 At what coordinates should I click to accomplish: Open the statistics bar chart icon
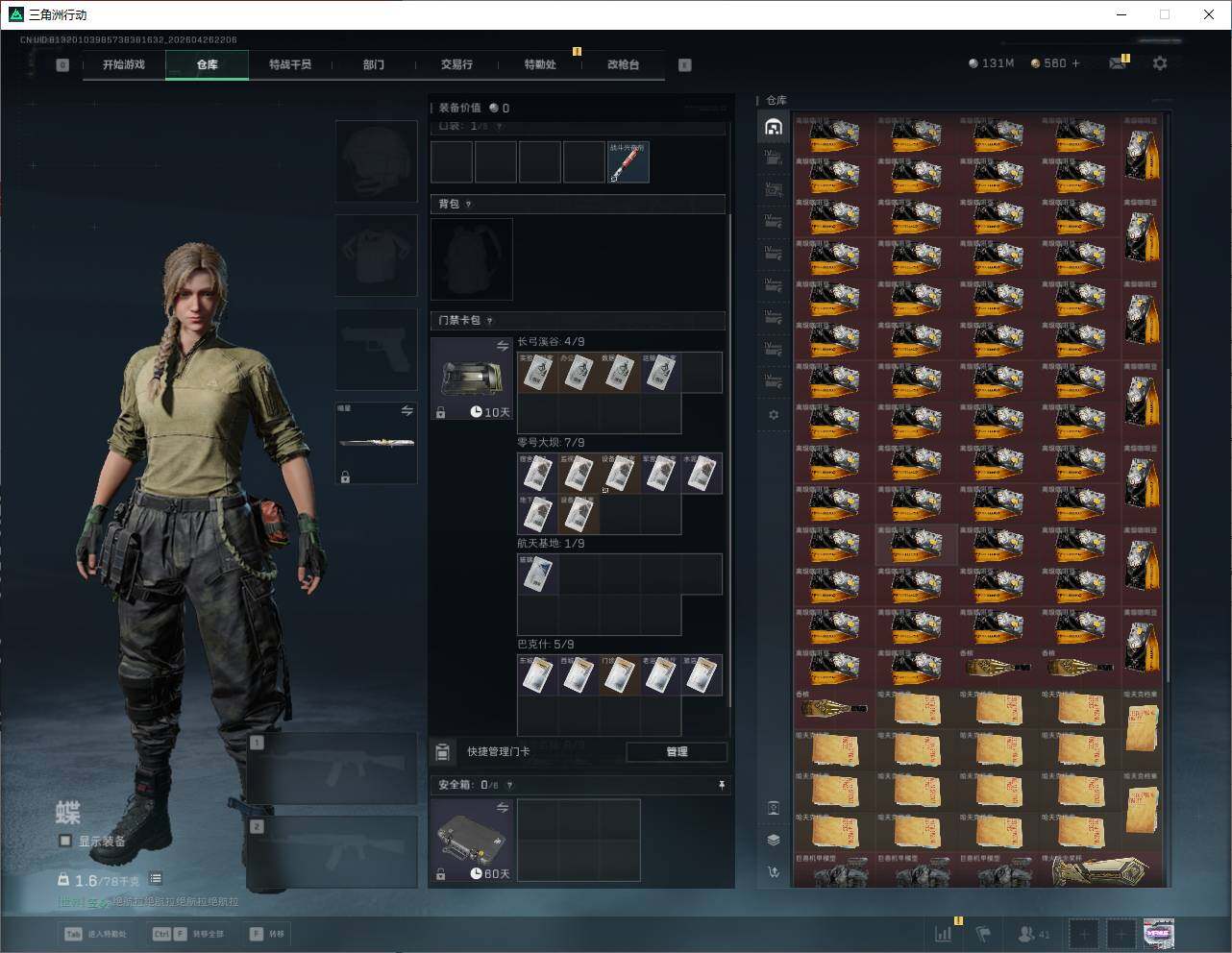pyautogui.click(x=944, y=933)
